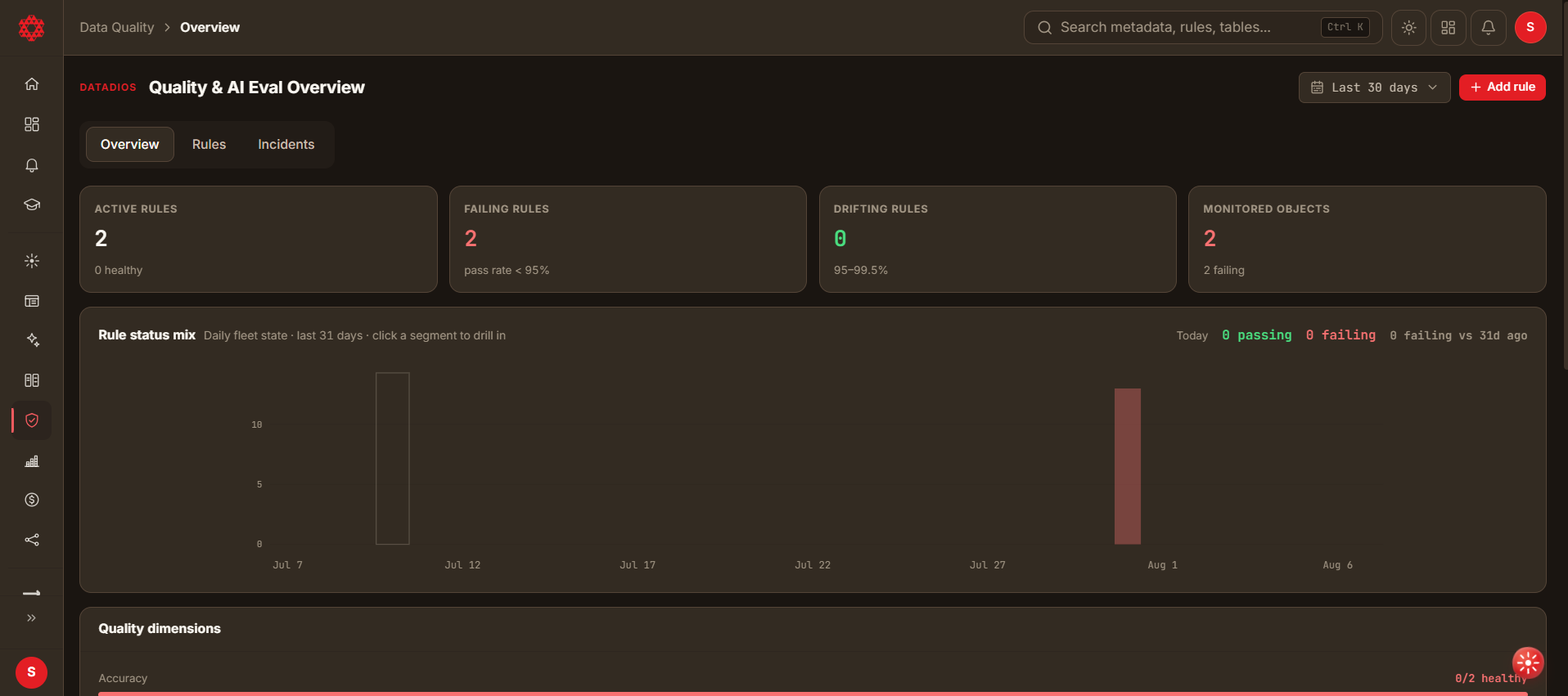Open the table catalog icon in sidebar
This screenshot has width=1568, height=696.
click(x=32, y=301)
